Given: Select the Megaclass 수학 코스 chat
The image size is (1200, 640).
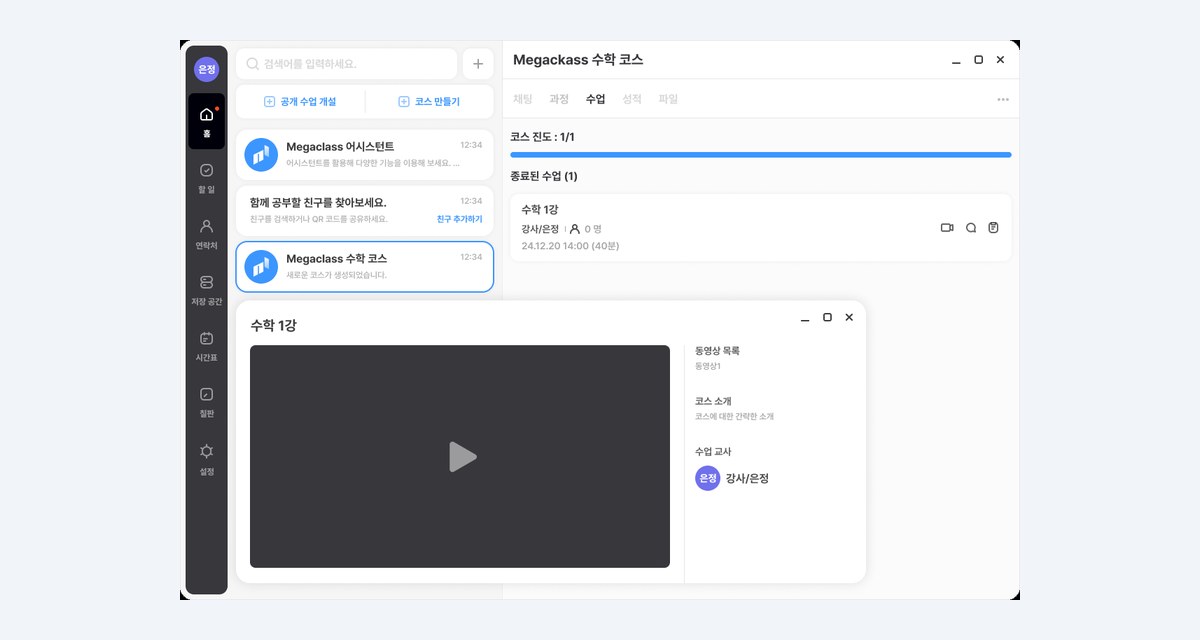Looking at the screenshot, I should click(364, 266).
